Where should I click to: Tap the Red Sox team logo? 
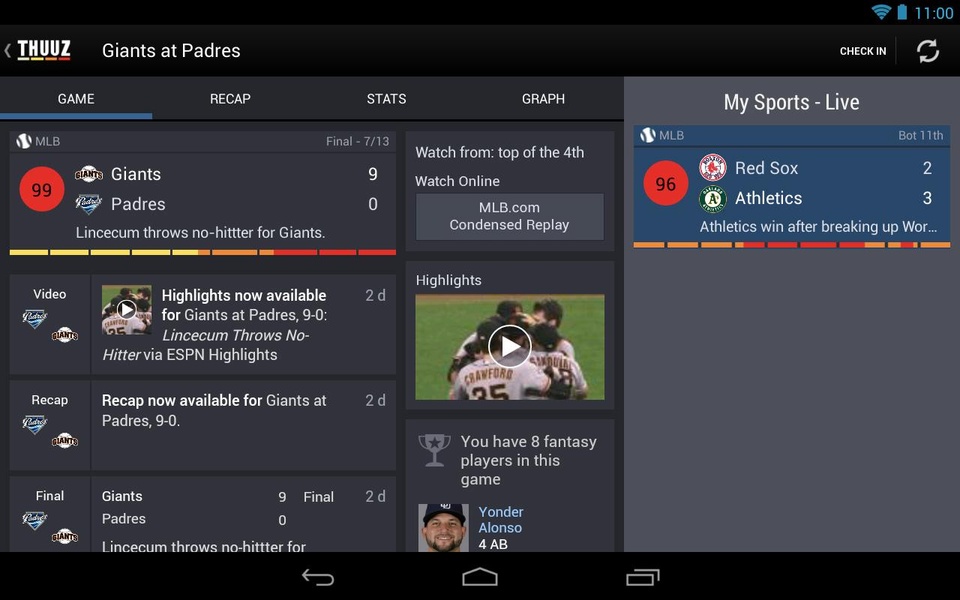click(713, 168)
